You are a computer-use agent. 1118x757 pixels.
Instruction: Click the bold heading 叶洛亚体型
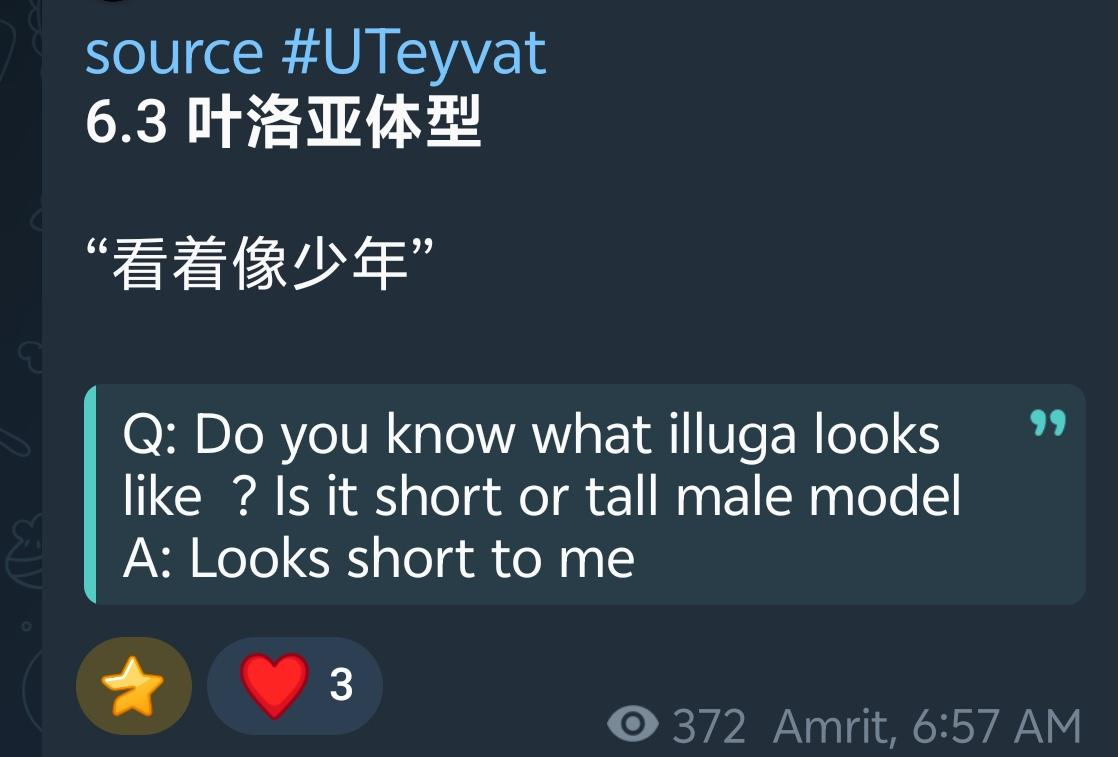click(334, 123)
